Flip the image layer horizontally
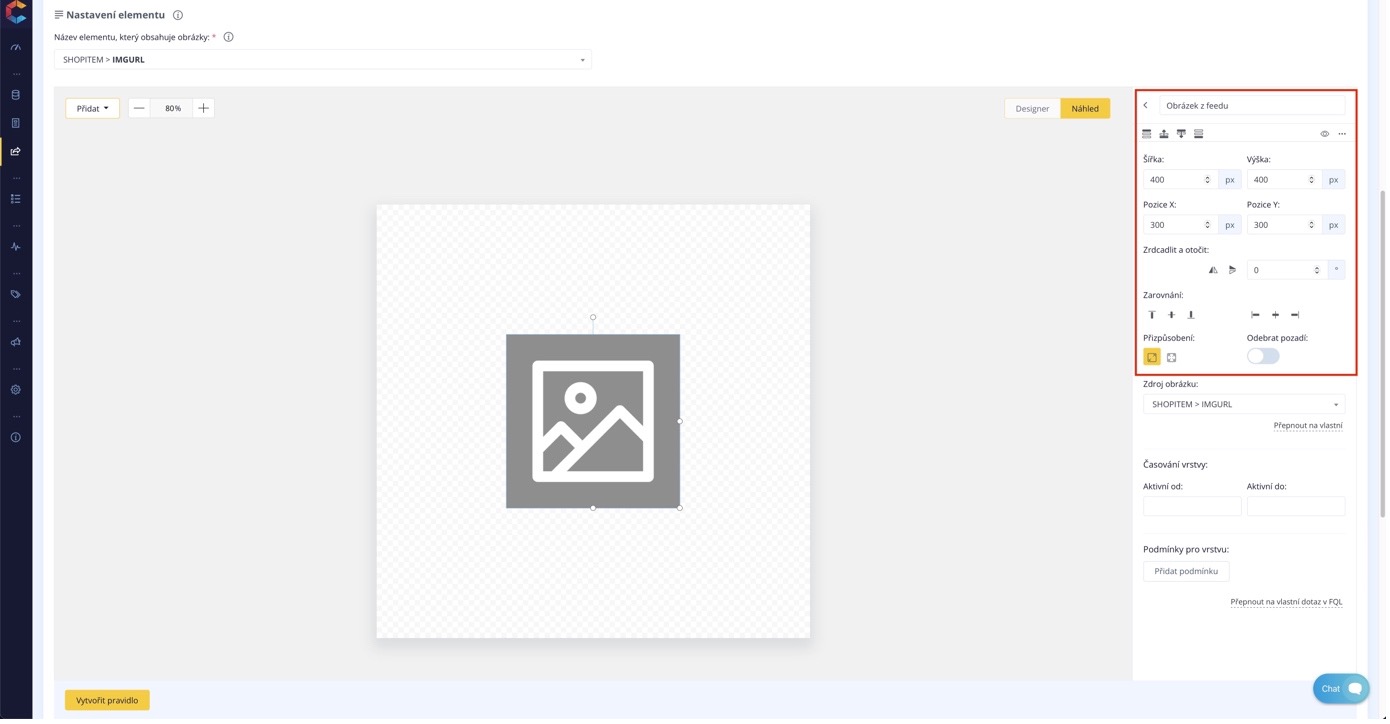The height and width of the screenshot is (724, 1390). click(x=1215, y=270)
